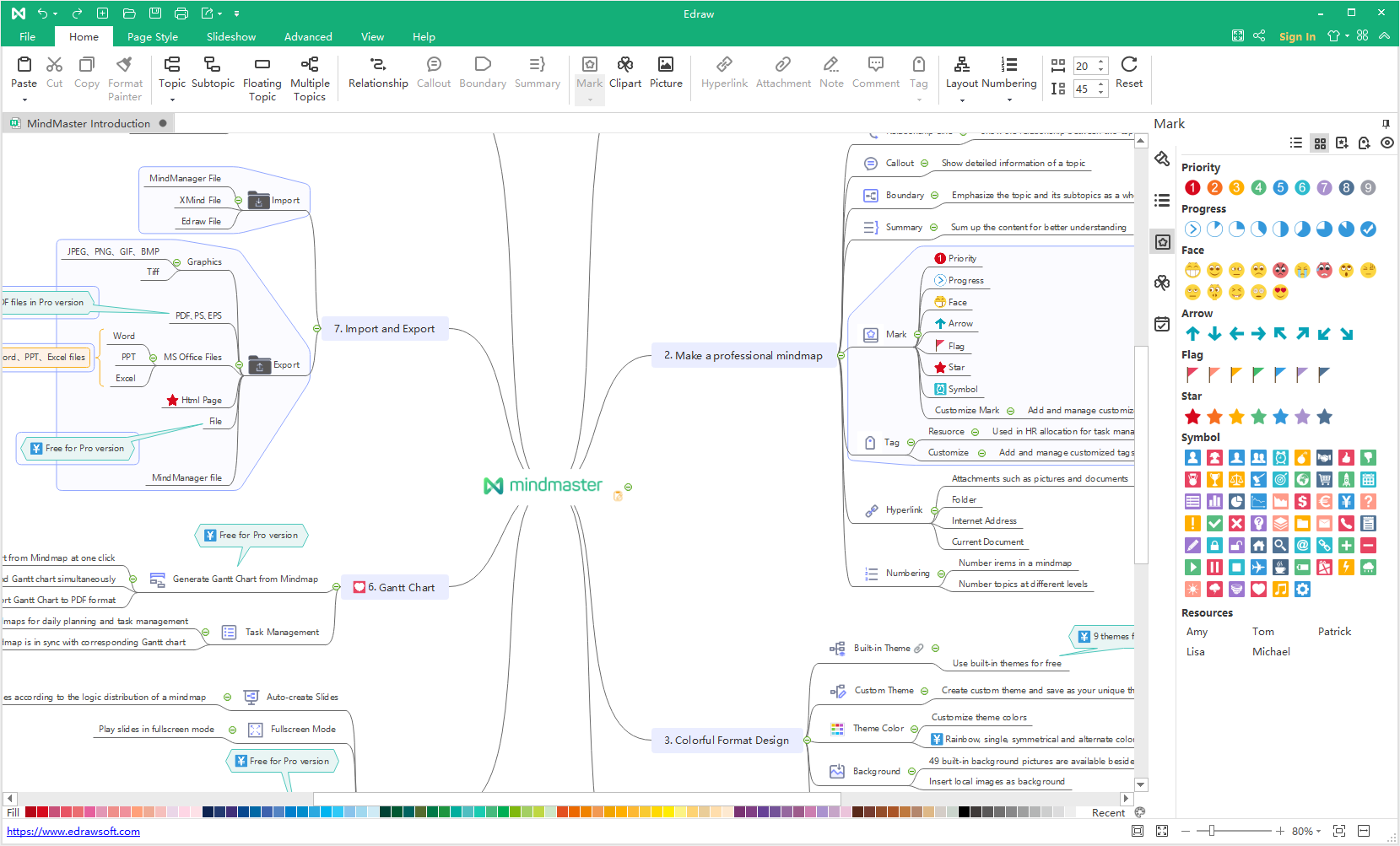1400x846 pixels.
Task: Click the Format Painter tool
Action: click(125, 78)
